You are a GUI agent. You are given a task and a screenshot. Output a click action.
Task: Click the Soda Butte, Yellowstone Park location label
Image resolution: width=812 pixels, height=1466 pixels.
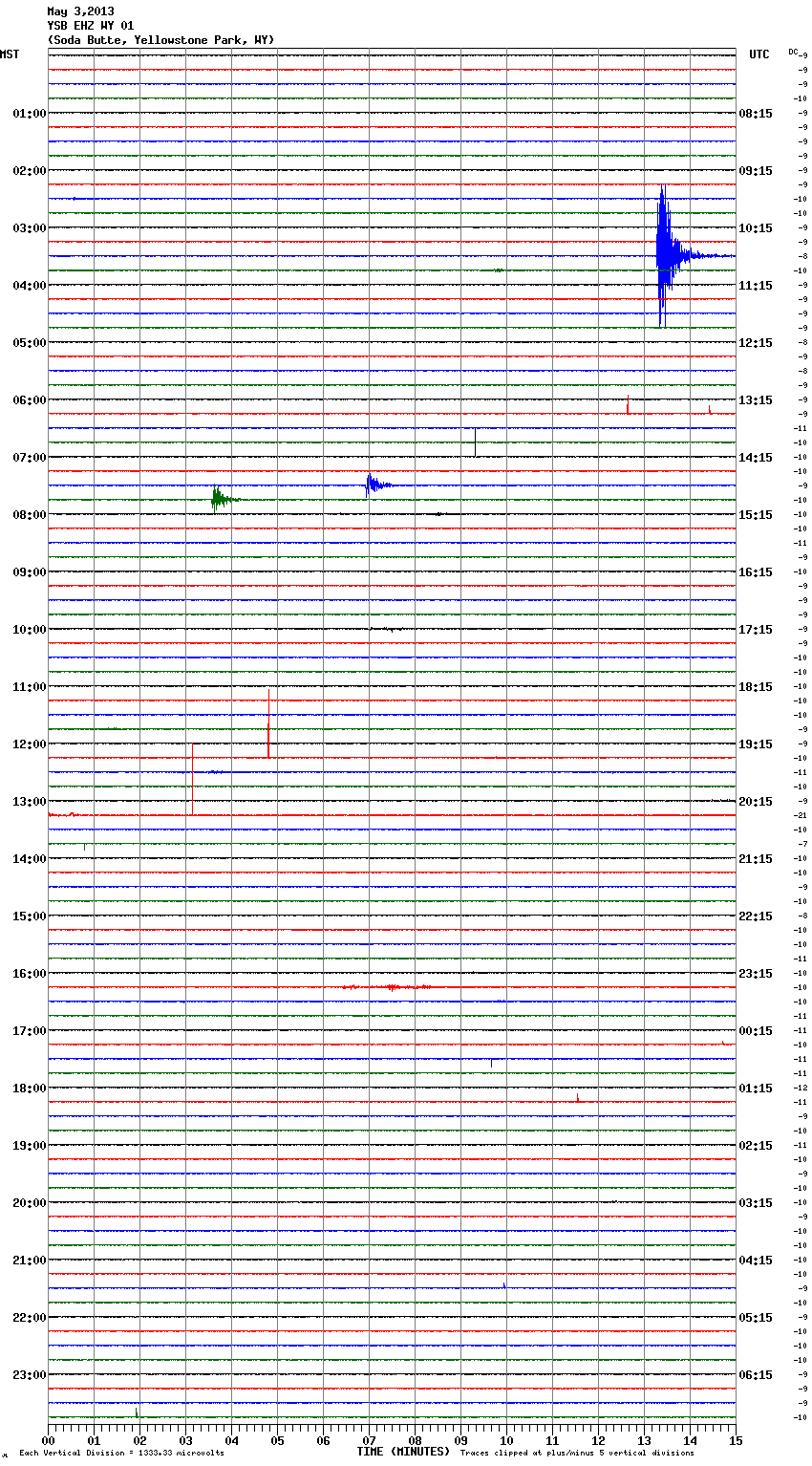coord(160,40)
